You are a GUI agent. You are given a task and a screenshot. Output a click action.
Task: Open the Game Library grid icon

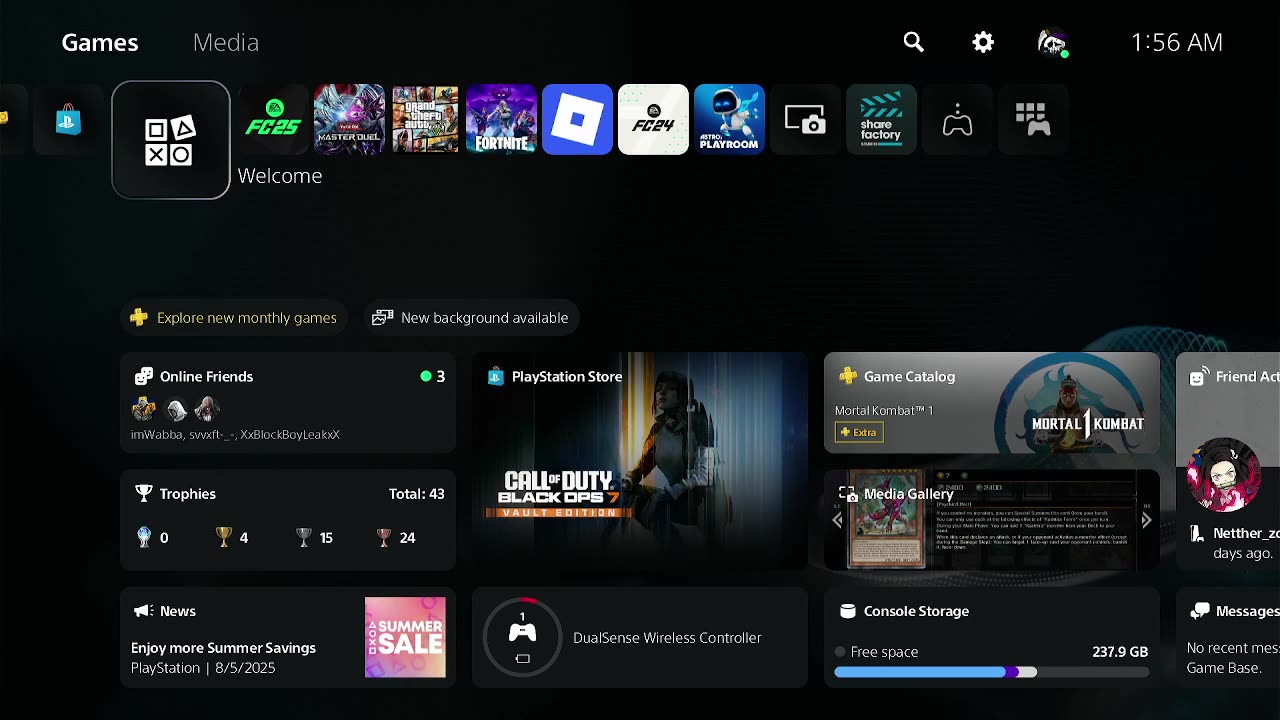pyautogui.click(x=1033, y=120)
